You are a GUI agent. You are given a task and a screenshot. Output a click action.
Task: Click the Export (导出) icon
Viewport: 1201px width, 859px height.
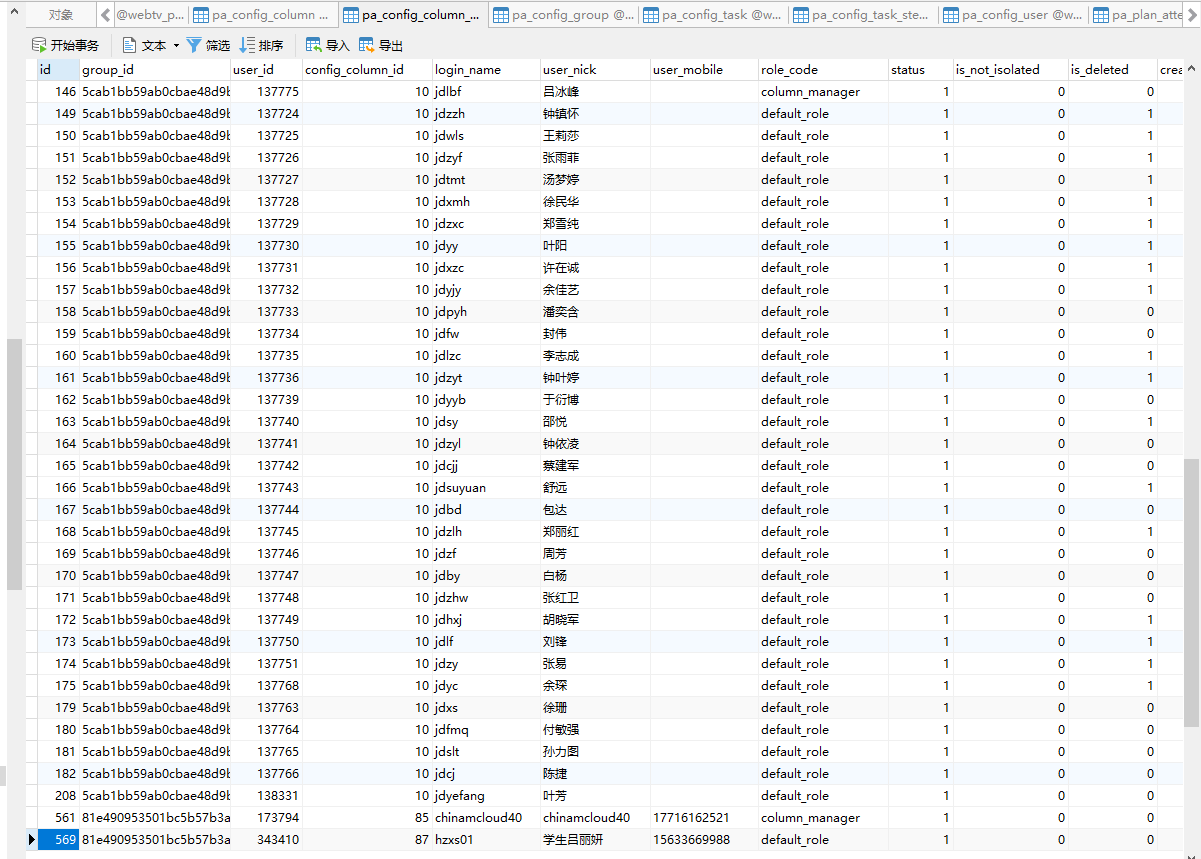(x=367, y=45)
